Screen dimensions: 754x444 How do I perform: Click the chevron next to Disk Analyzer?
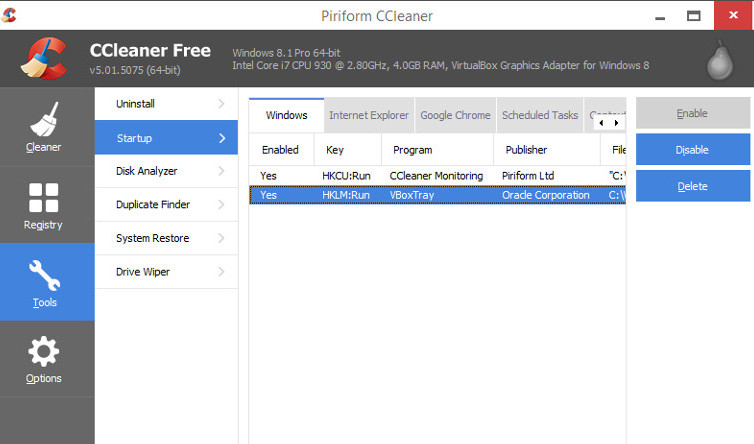(x=221, y=171)
